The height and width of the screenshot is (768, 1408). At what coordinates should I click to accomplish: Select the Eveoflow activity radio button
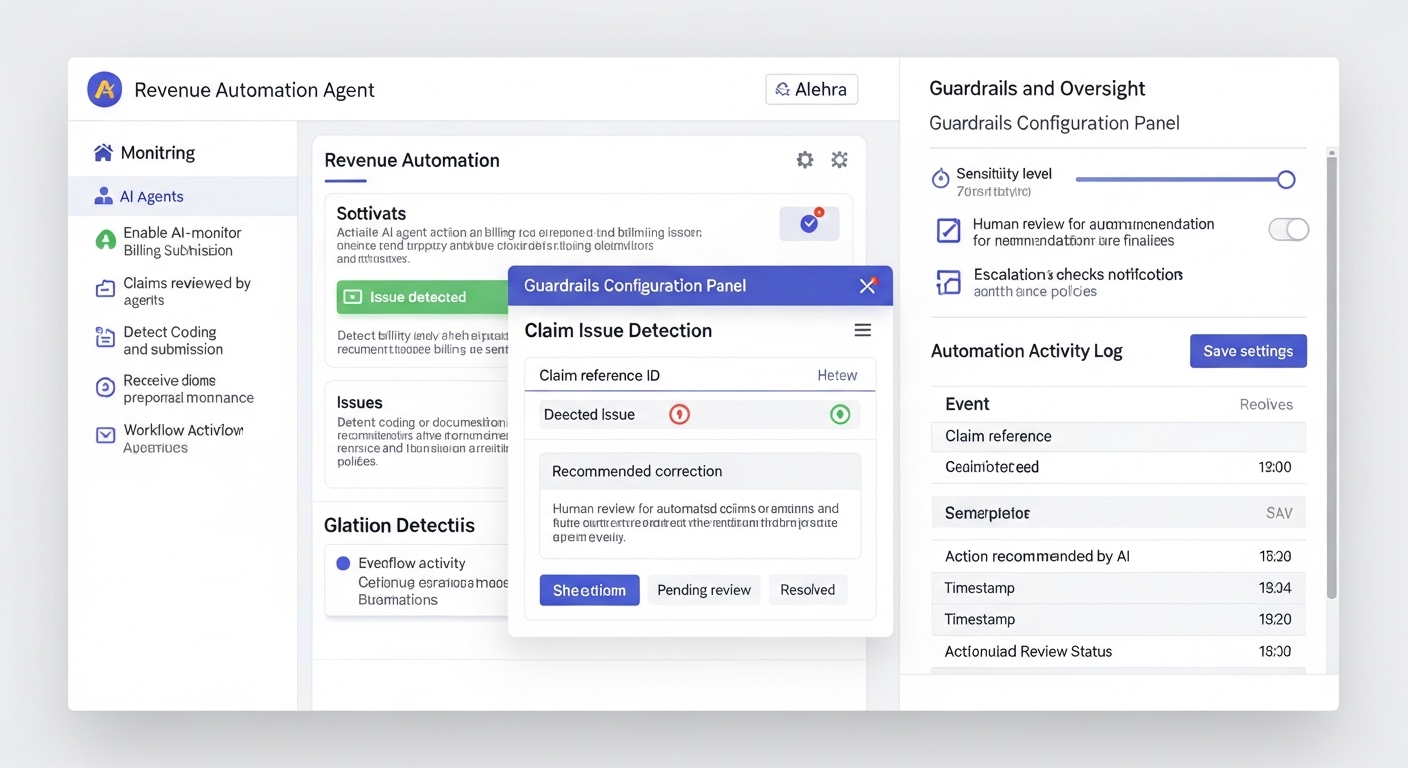[x=344, y=563]
